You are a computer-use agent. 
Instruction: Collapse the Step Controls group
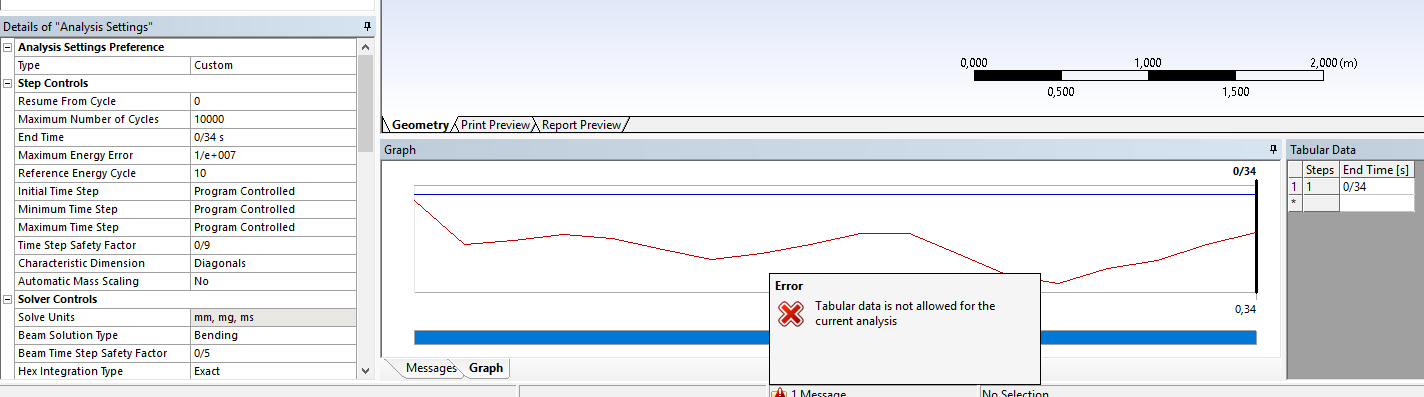(x=8, y=83)
